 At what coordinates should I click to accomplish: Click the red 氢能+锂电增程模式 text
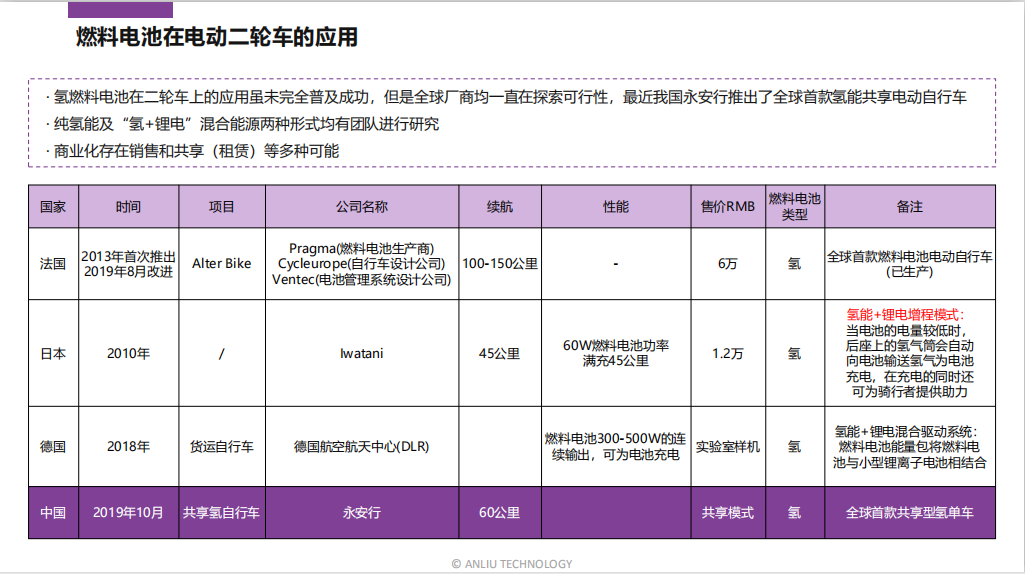905,314
